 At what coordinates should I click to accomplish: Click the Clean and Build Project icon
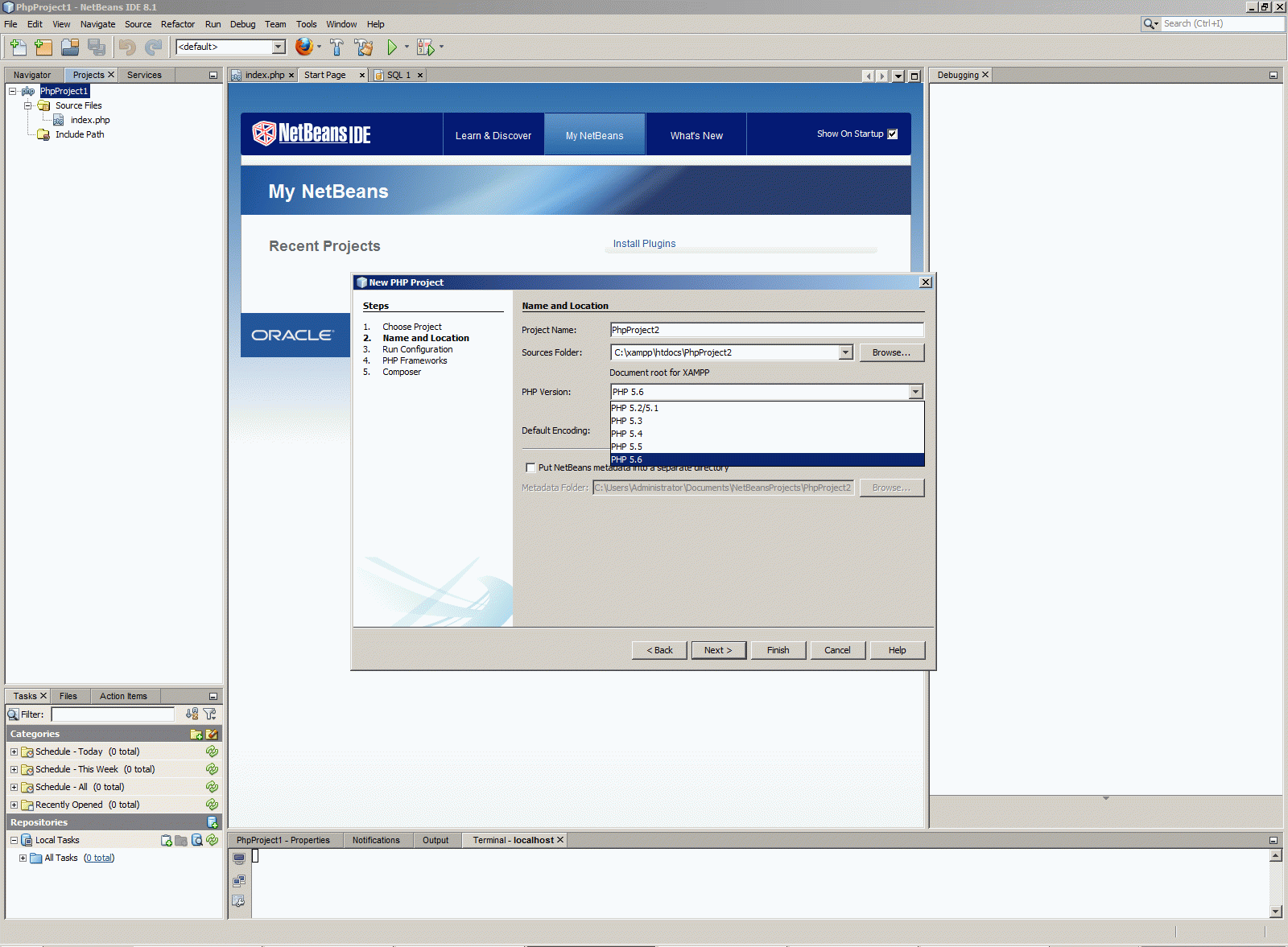click(x=364, y=47)
